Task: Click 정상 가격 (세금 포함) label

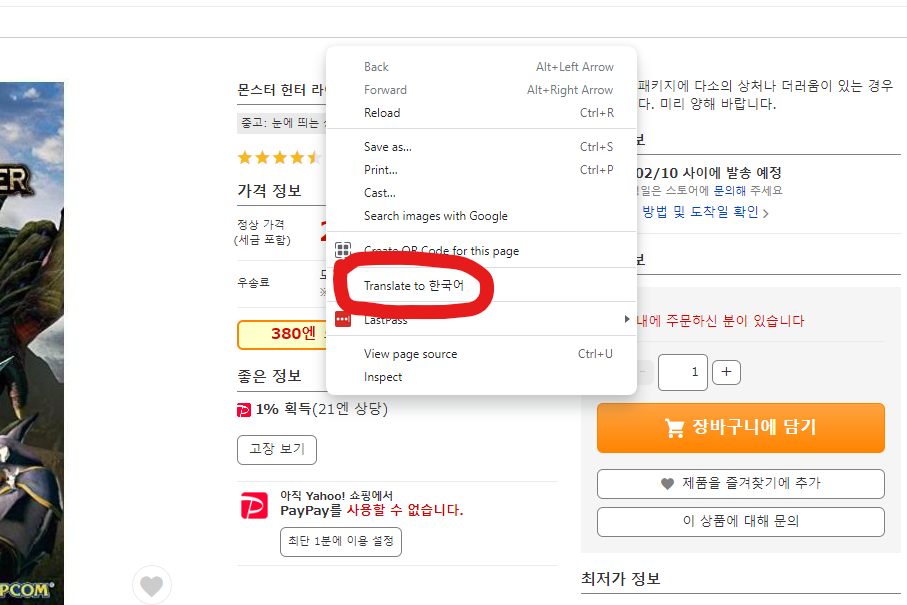Action: (x=261, y=232)
